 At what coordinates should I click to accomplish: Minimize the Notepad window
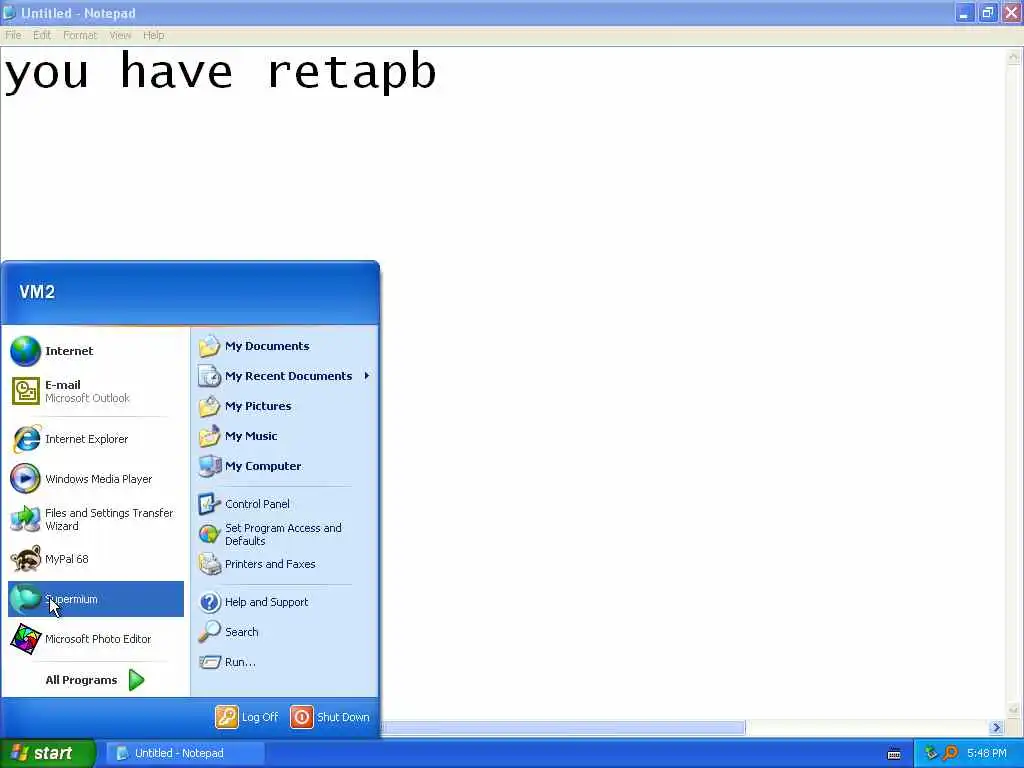point(964,12)
